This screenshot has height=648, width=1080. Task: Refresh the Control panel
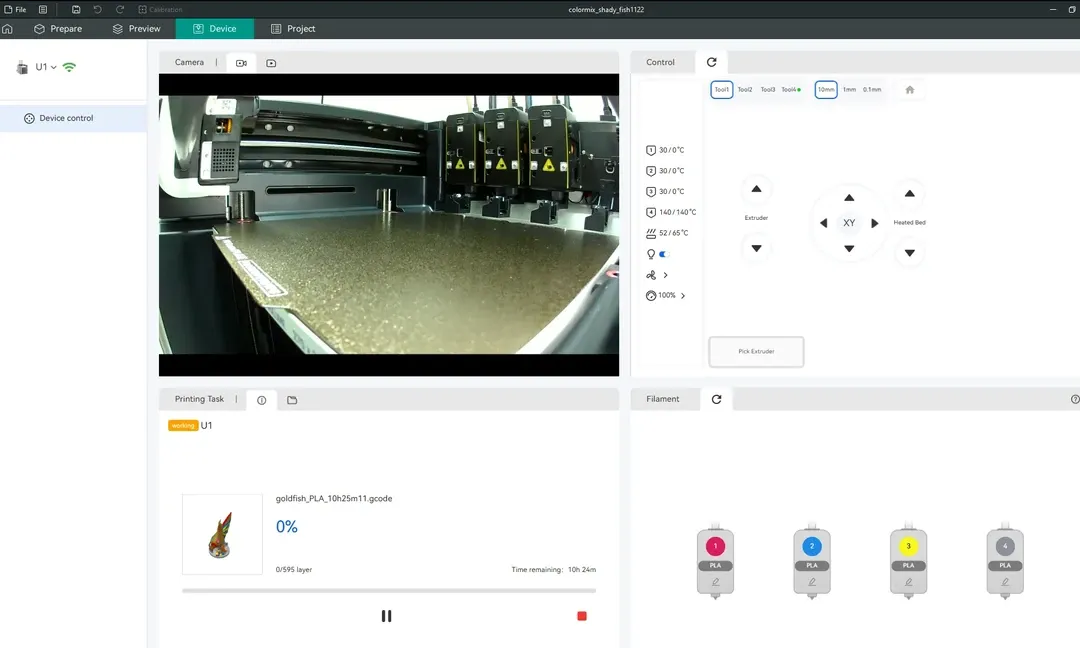(x=712, y=62)
